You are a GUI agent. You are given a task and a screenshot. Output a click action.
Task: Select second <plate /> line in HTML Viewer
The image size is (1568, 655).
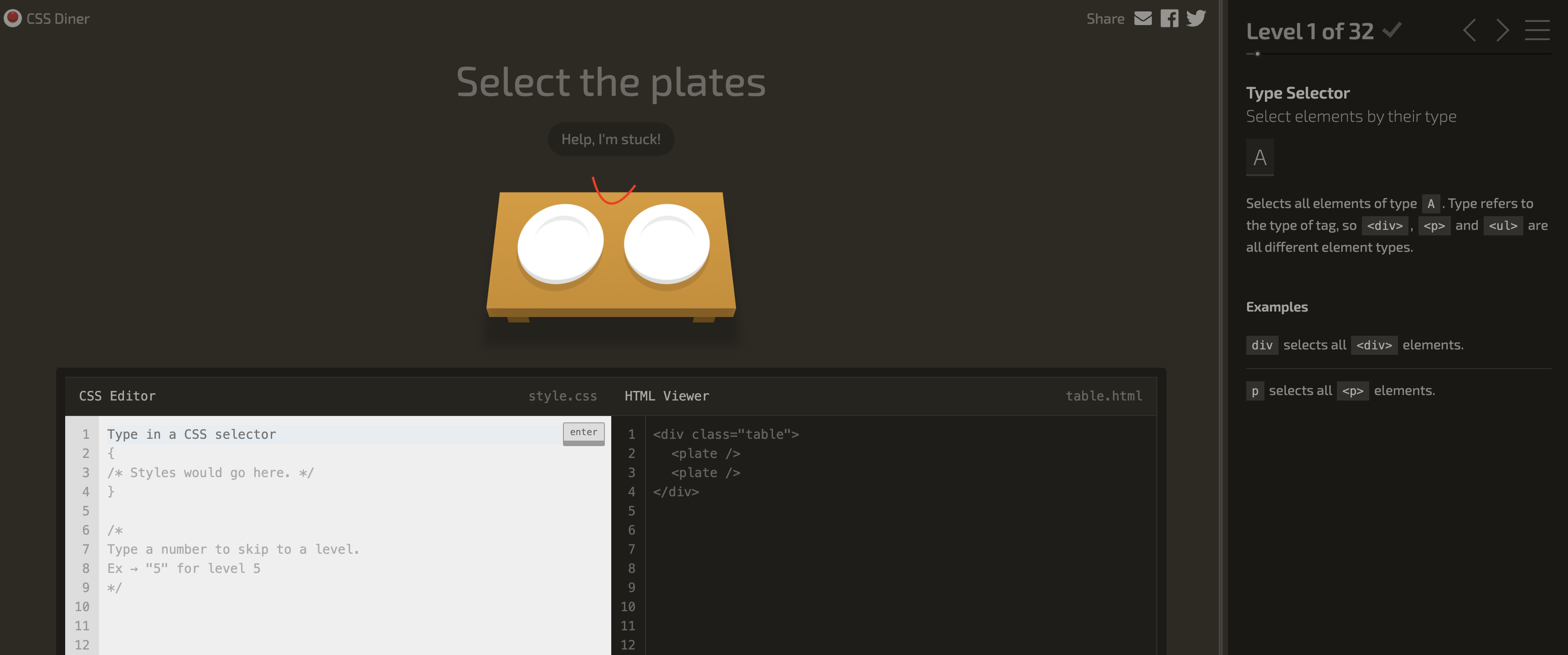click(x=706, y=472)
